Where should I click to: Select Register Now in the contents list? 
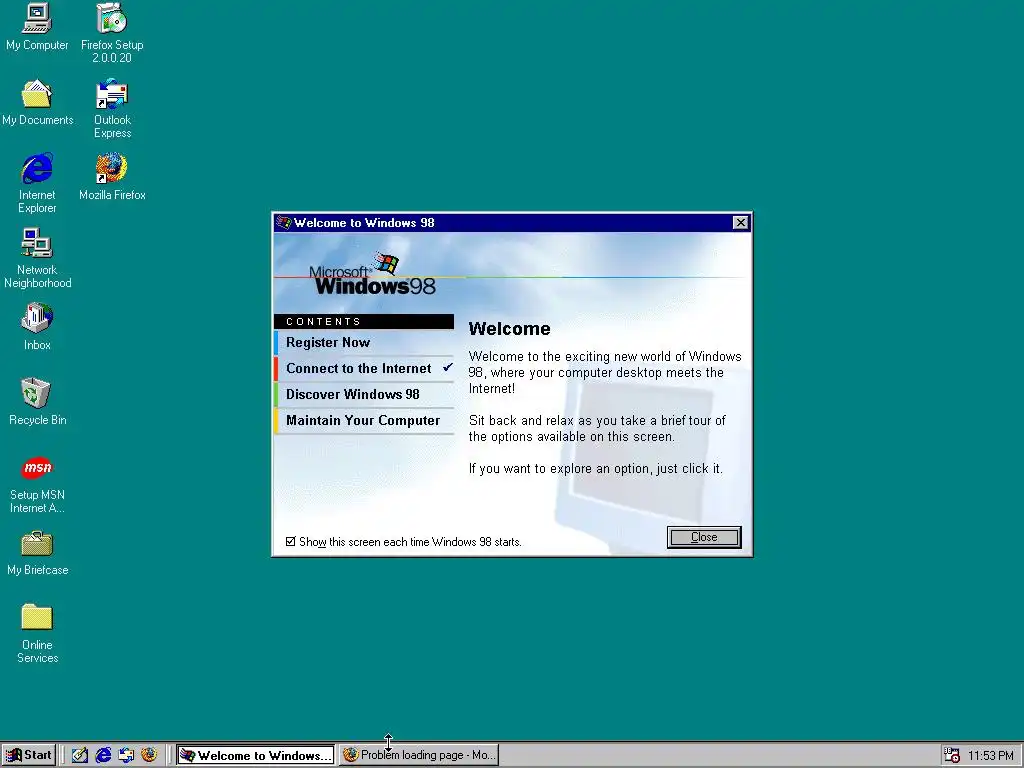pos(364,342)
